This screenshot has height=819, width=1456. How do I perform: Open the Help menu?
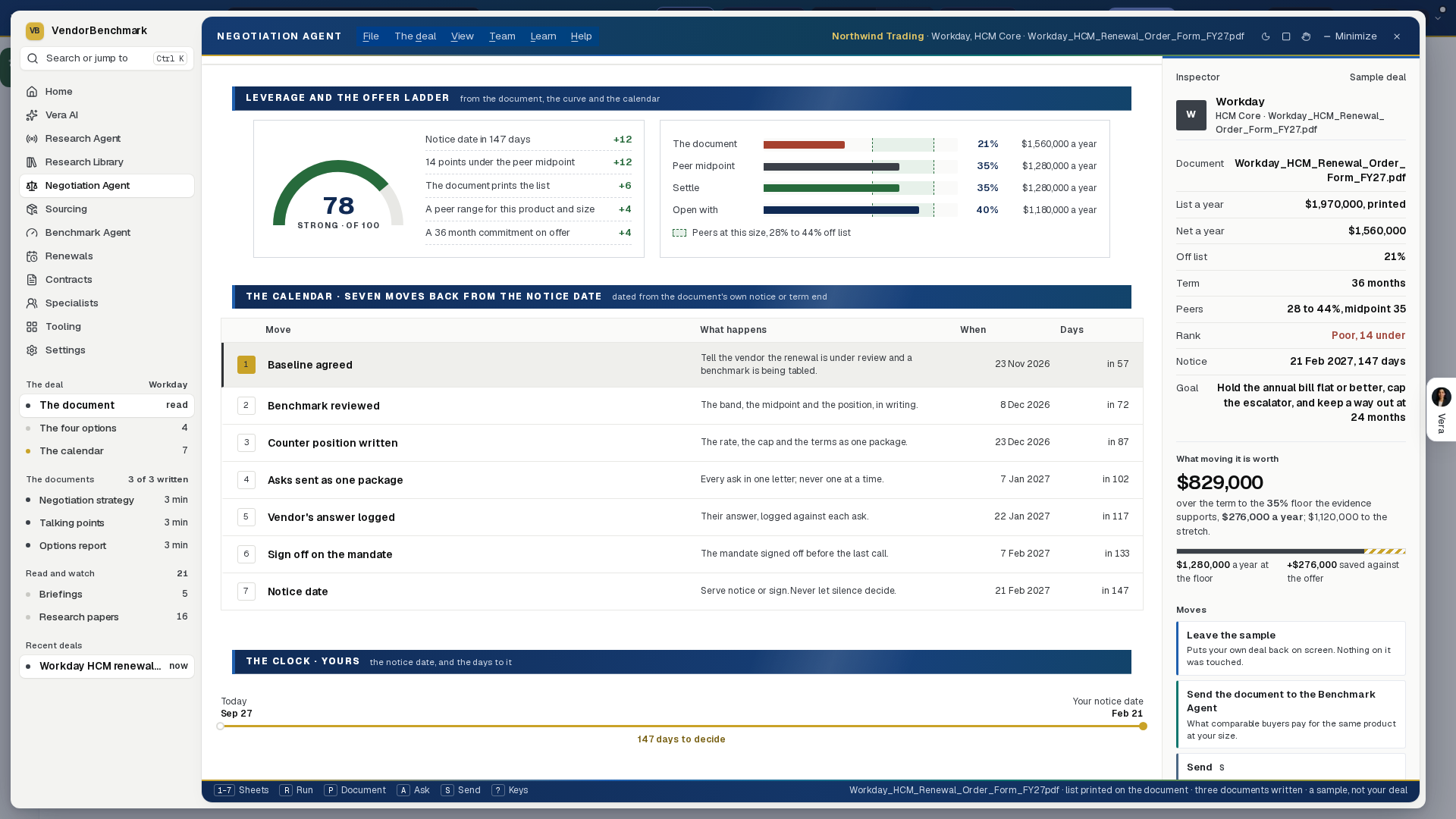pyautogui.click(x=581, y=36)
